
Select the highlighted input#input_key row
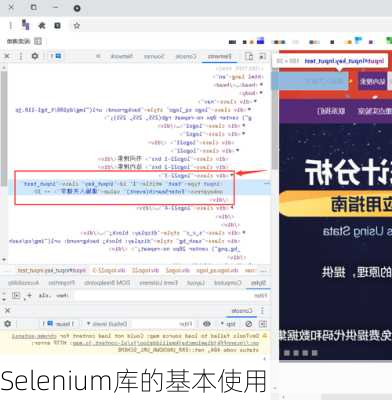[140, 188]
